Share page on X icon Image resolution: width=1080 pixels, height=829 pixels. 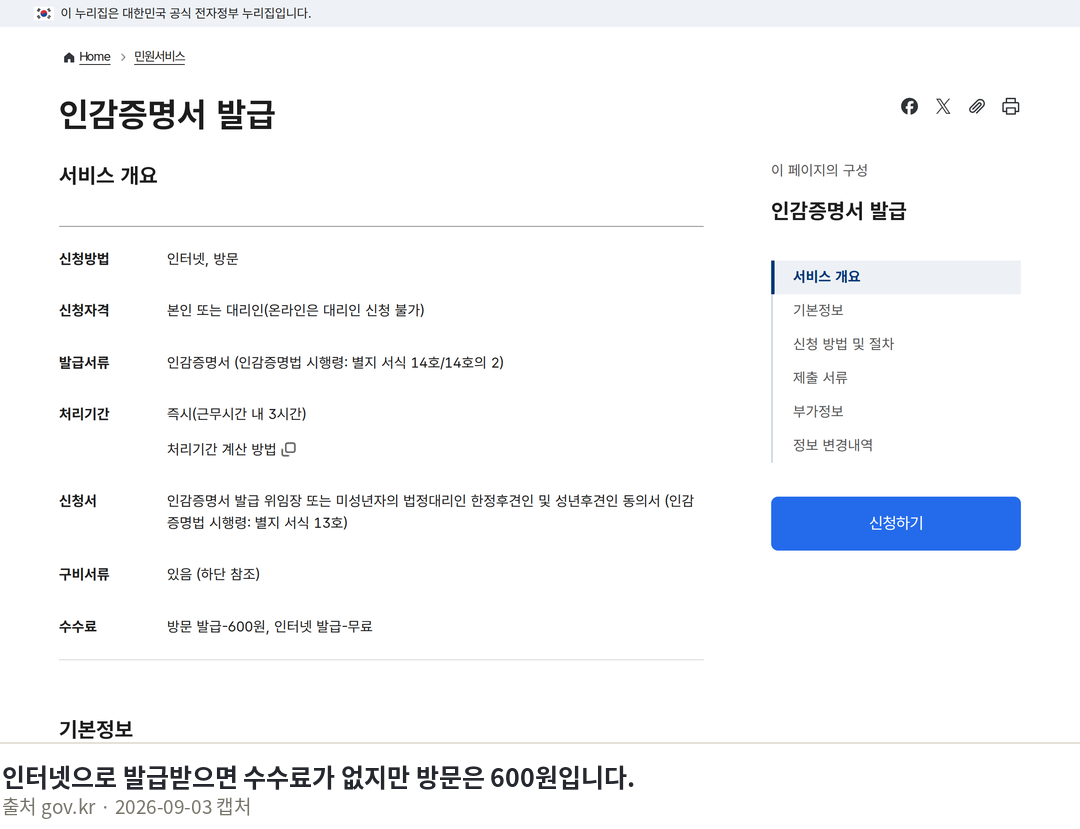943,106
